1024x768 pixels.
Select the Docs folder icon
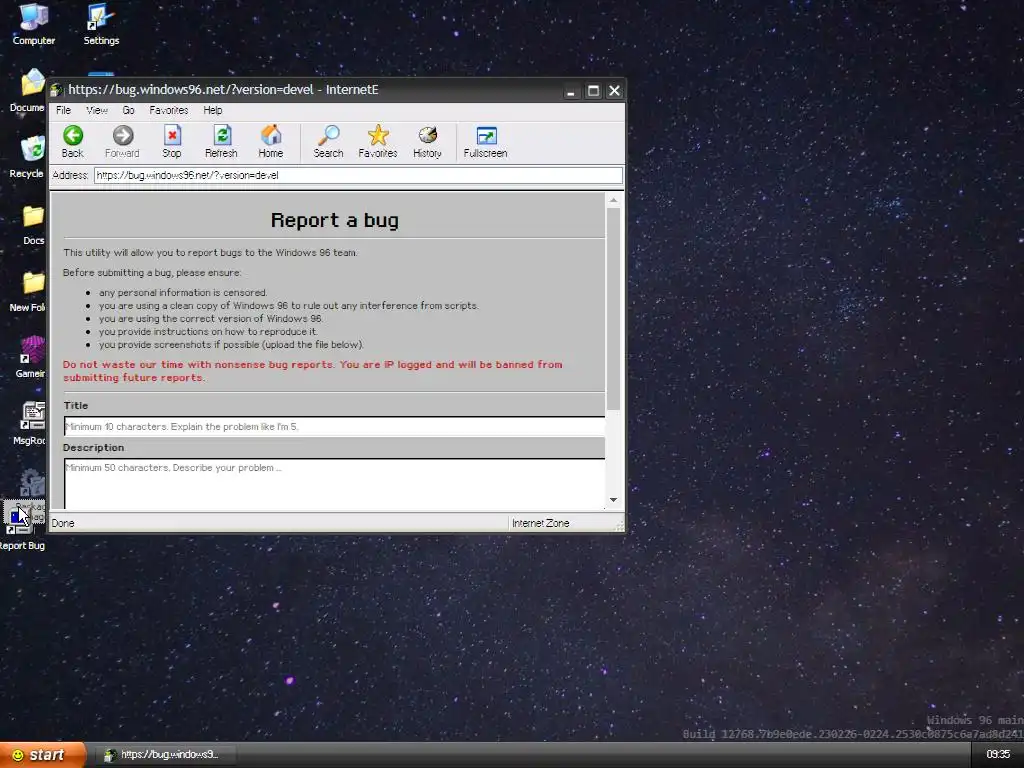[33, 225]
